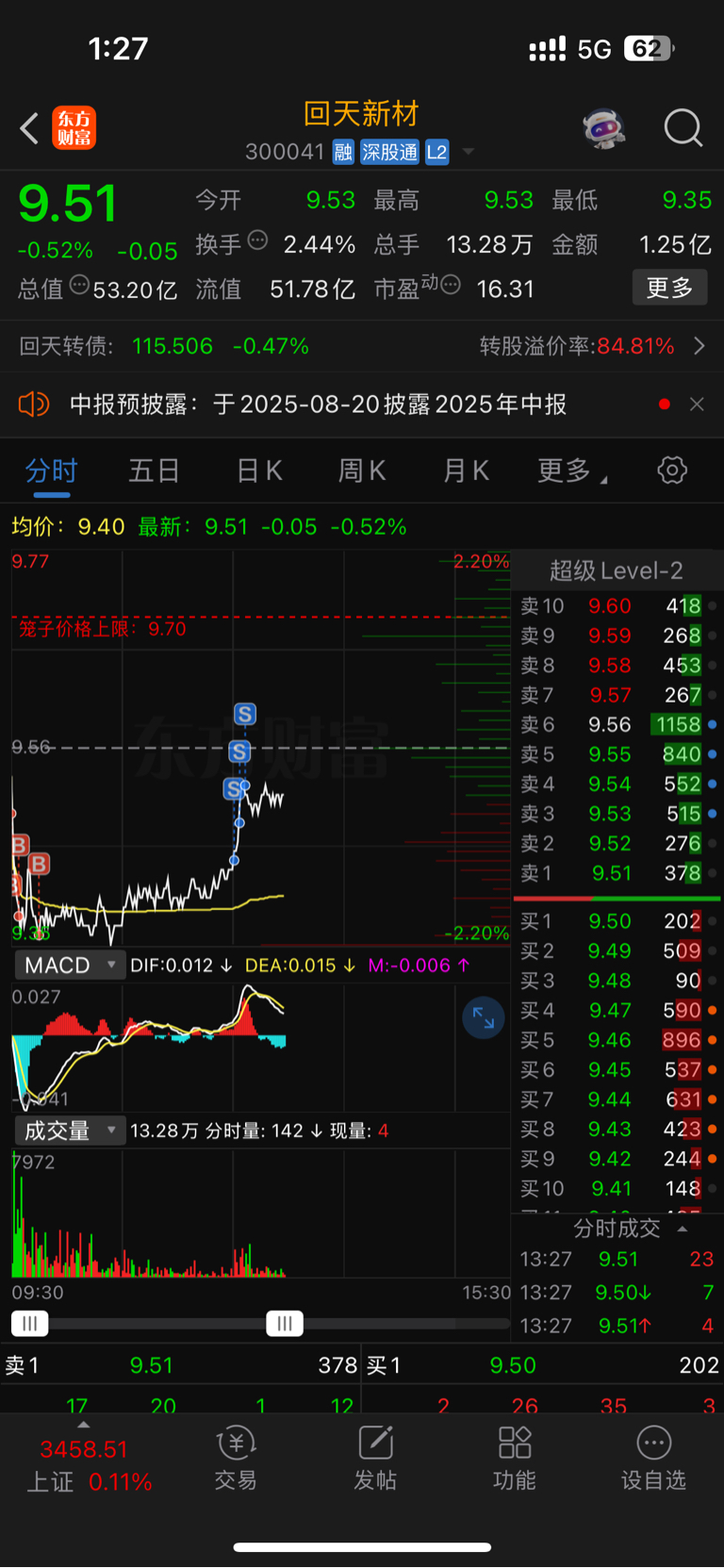Tap the blue dot beside 卖6 row
The image size is (724, 1568).
coord(712,725)
